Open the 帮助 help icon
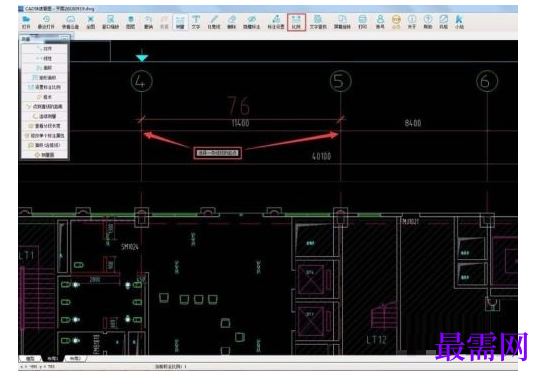 tap(428, 22)
